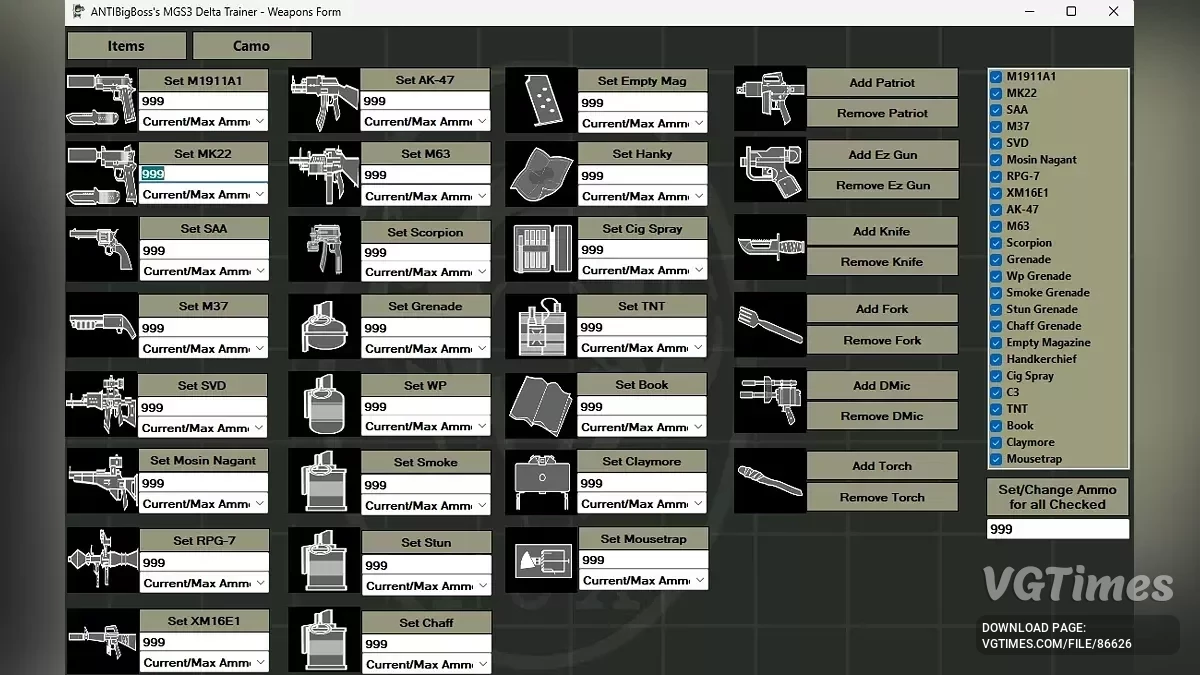
Task: Click the Torch weapon icon
Action: pos(769,481)
